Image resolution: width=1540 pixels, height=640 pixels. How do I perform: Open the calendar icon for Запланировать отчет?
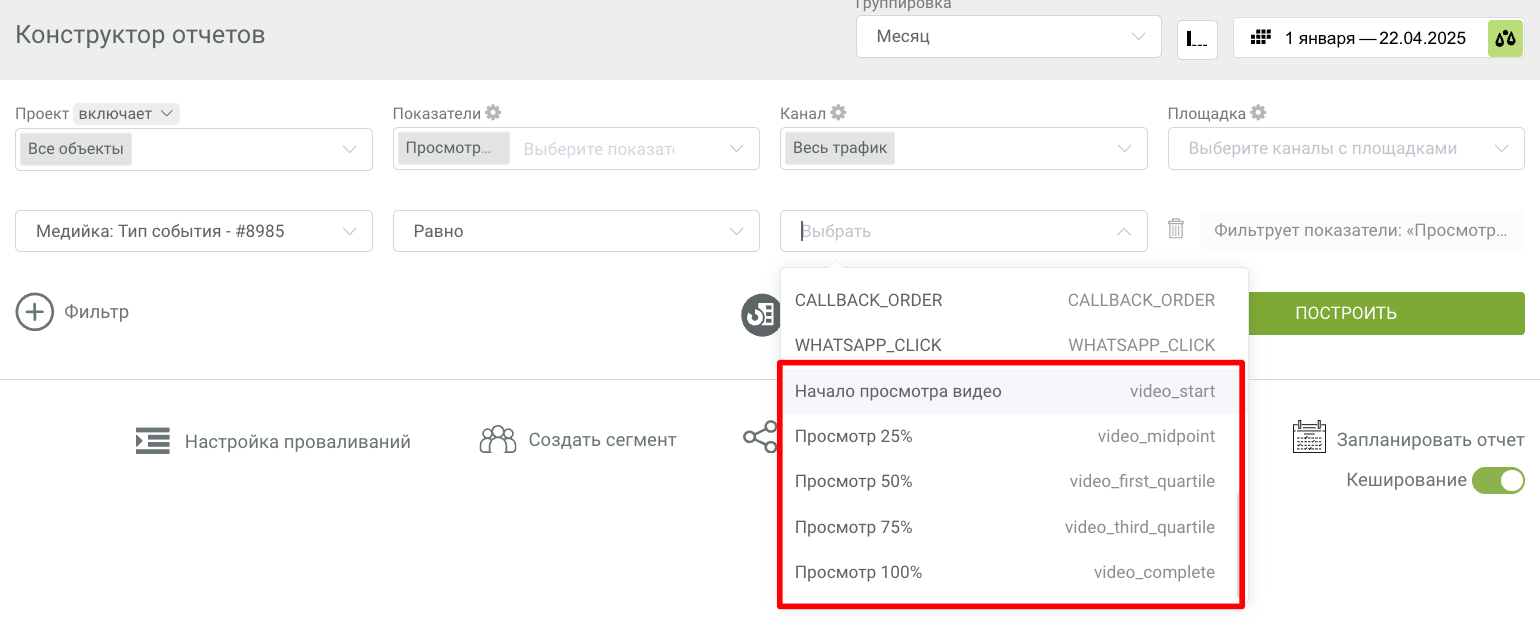(x=1309, y=439)
